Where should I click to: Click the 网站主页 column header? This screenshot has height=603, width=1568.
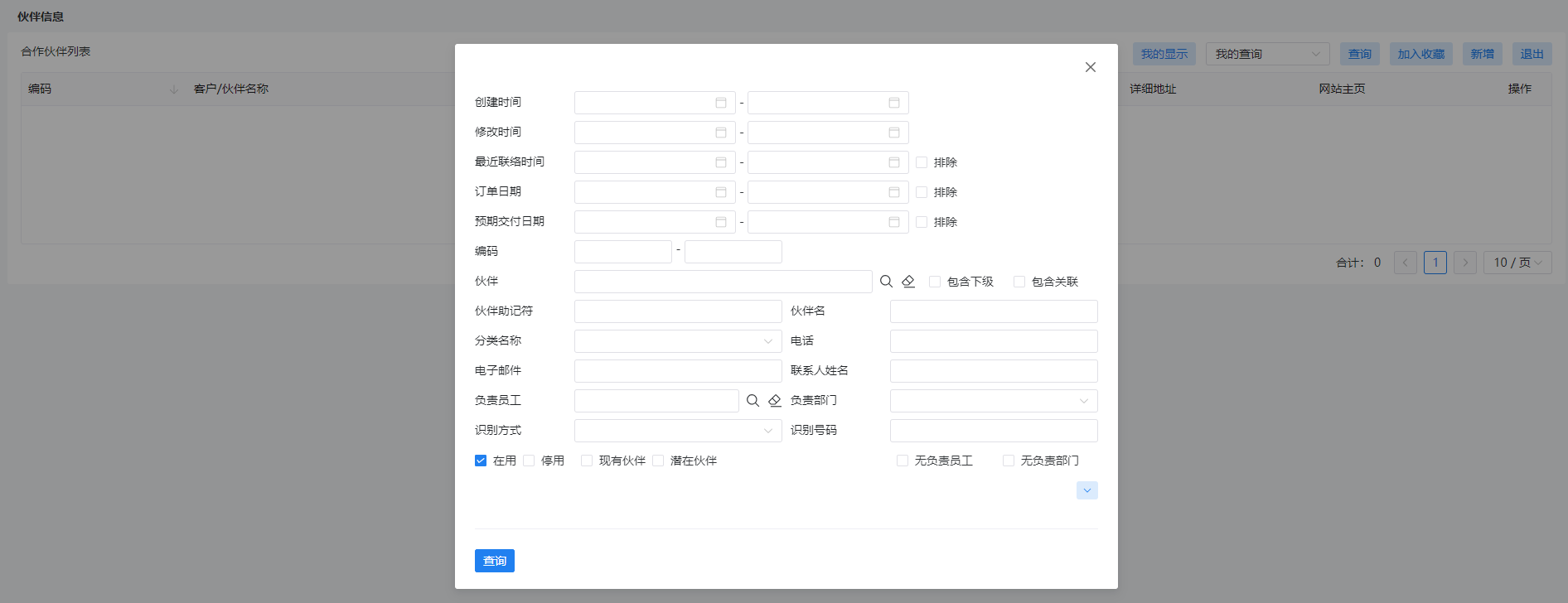1342,89
